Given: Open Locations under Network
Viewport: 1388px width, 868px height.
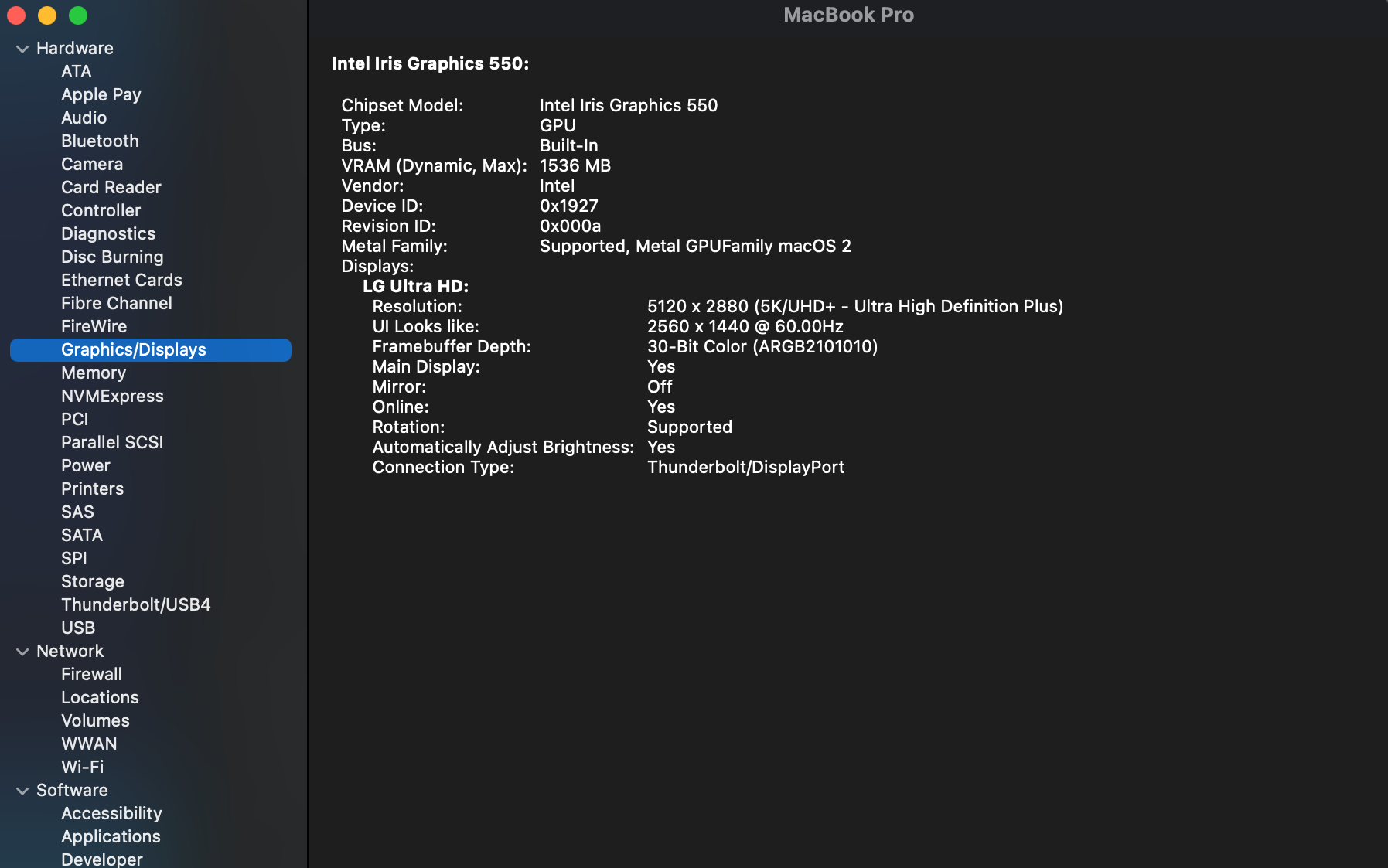Looking at the screenshot, I should coord(101,697).
